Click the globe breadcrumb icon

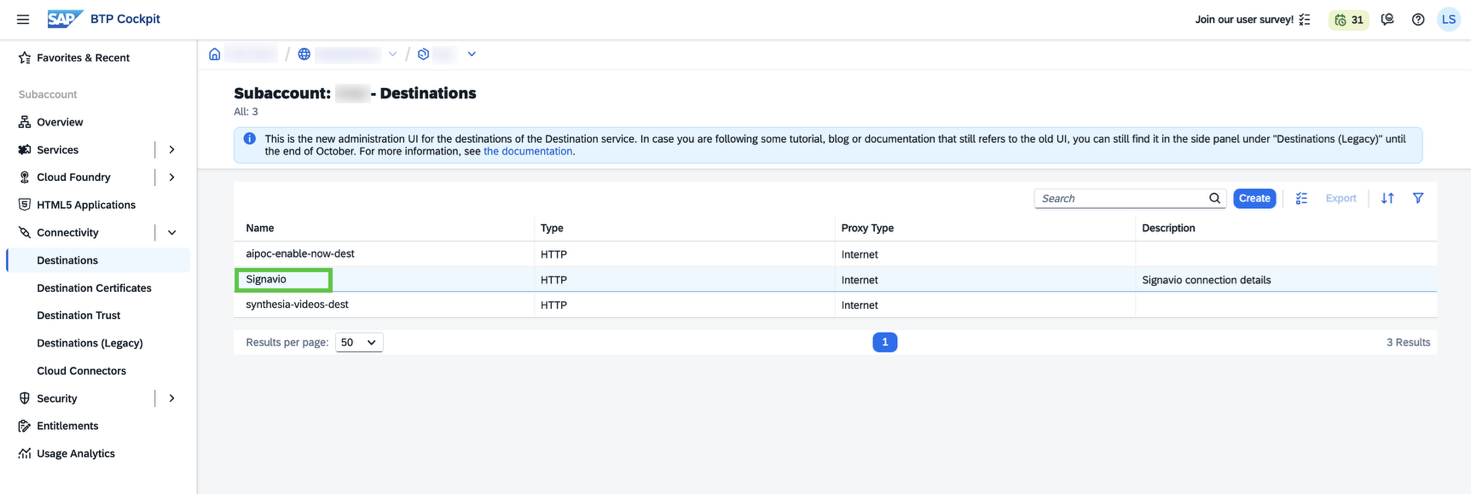pyautogui.click(x=304, y=54)
